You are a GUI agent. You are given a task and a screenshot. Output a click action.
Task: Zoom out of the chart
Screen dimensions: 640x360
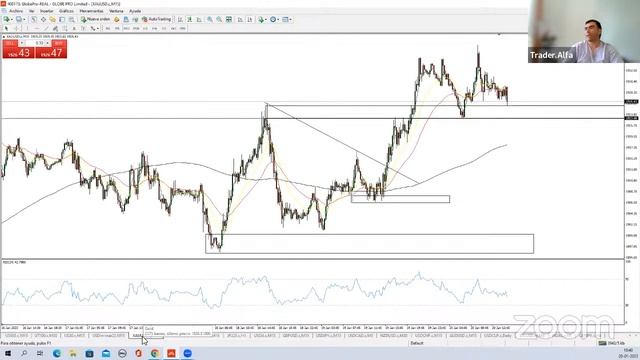tap(219, 19)
